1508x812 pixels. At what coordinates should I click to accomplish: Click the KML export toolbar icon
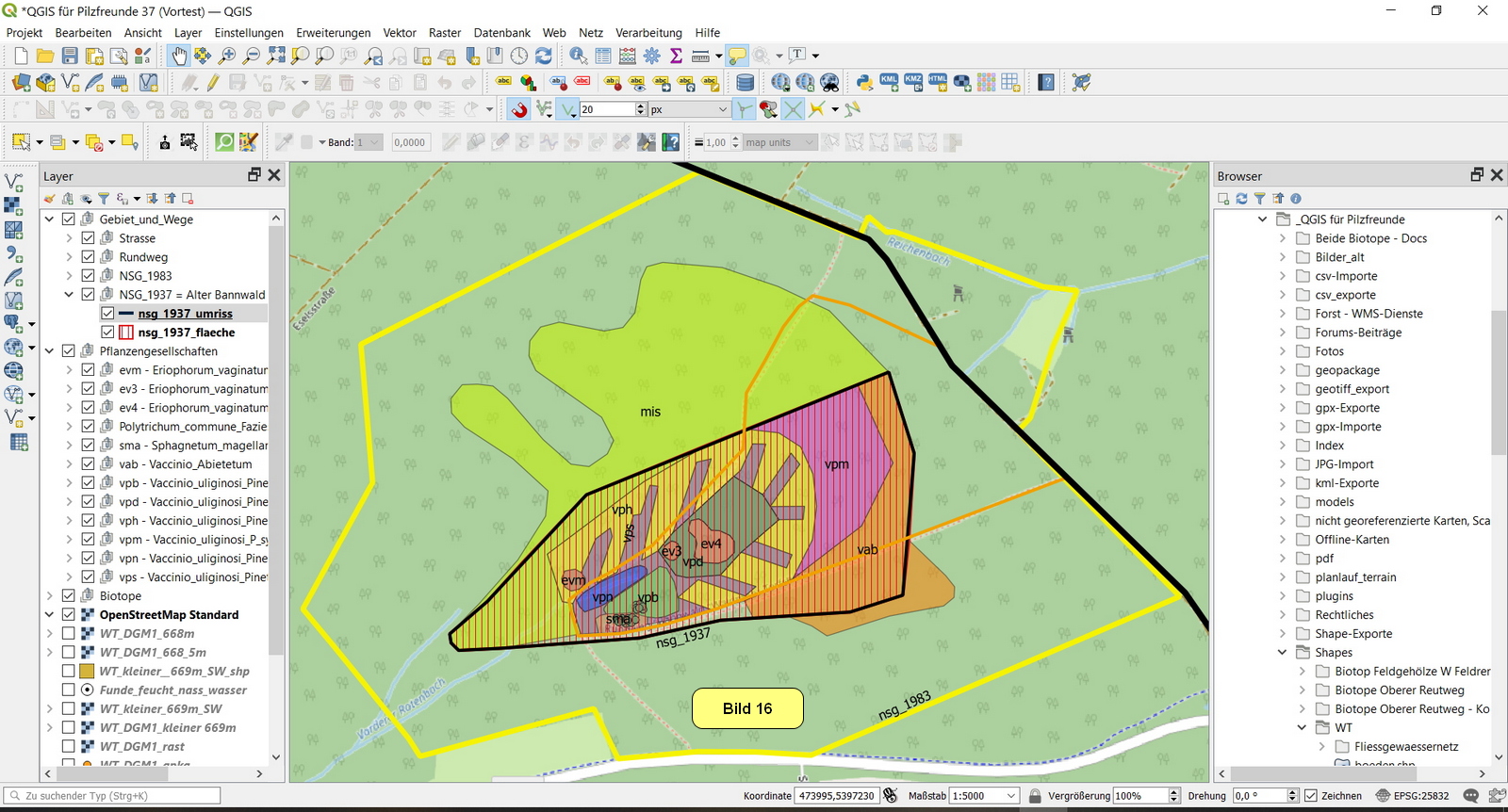click(889, 83)
